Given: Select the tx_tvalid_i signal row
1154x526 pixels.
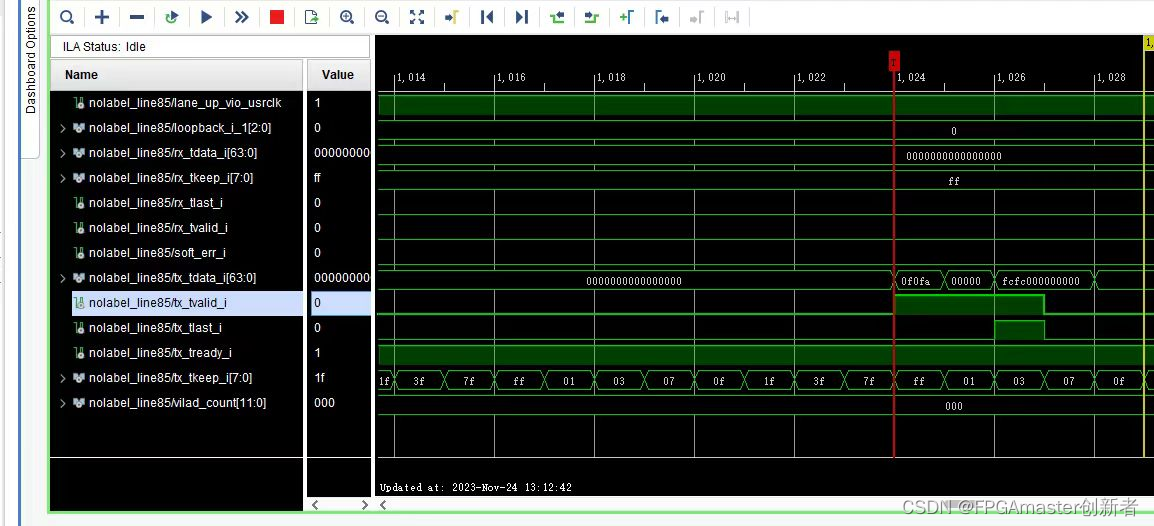Looking at the screenshot, I should pos(187,303).
